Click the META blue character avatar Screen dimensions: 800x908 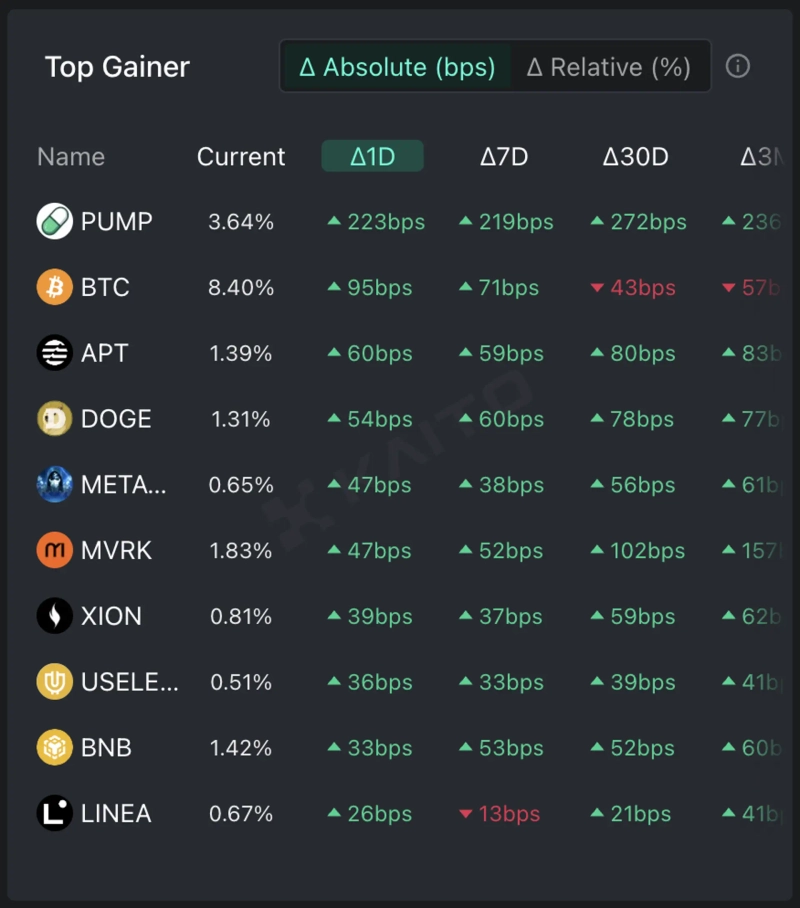55,484
